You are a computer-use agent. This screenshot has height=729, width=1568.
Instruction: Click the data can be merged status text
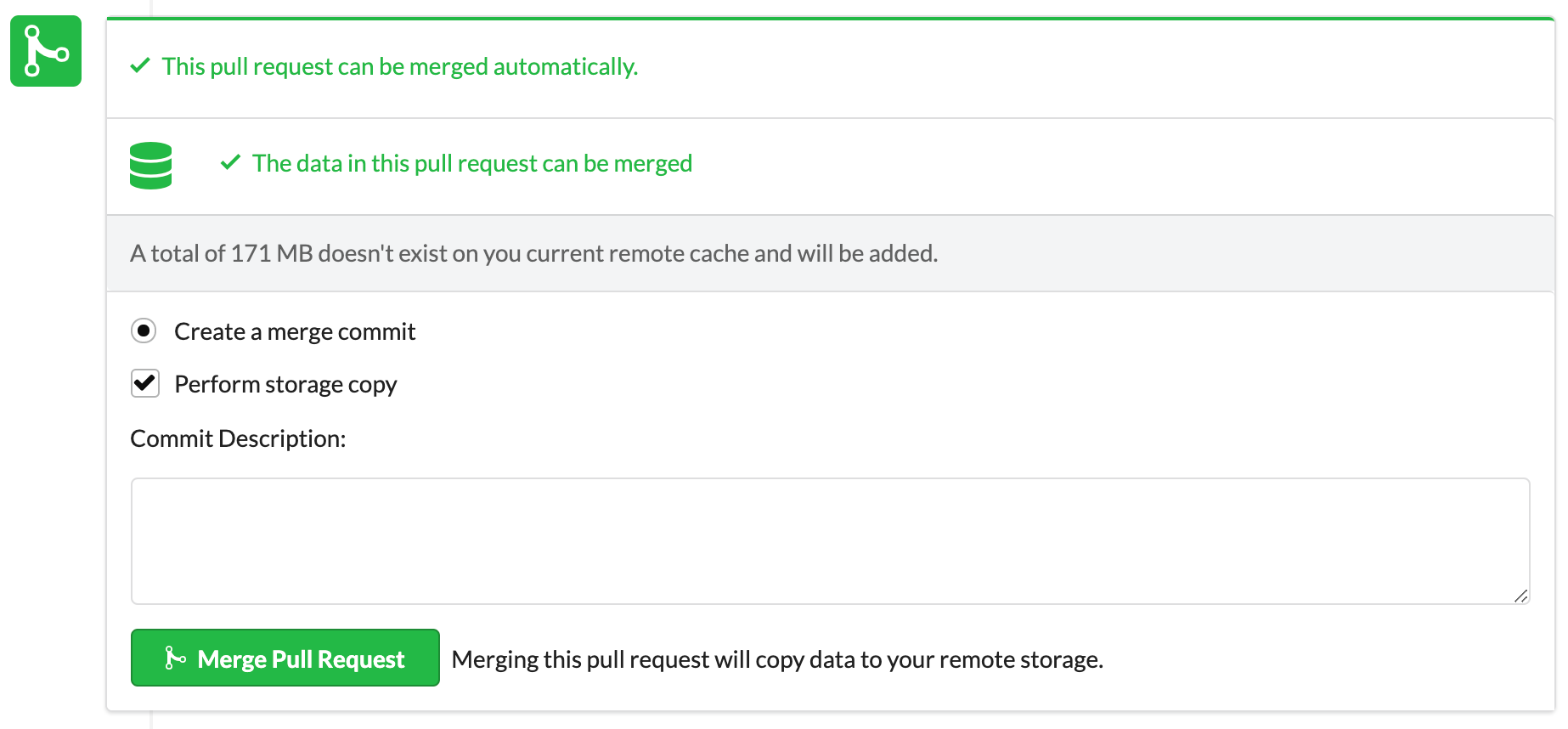click(x=472, y=163)
